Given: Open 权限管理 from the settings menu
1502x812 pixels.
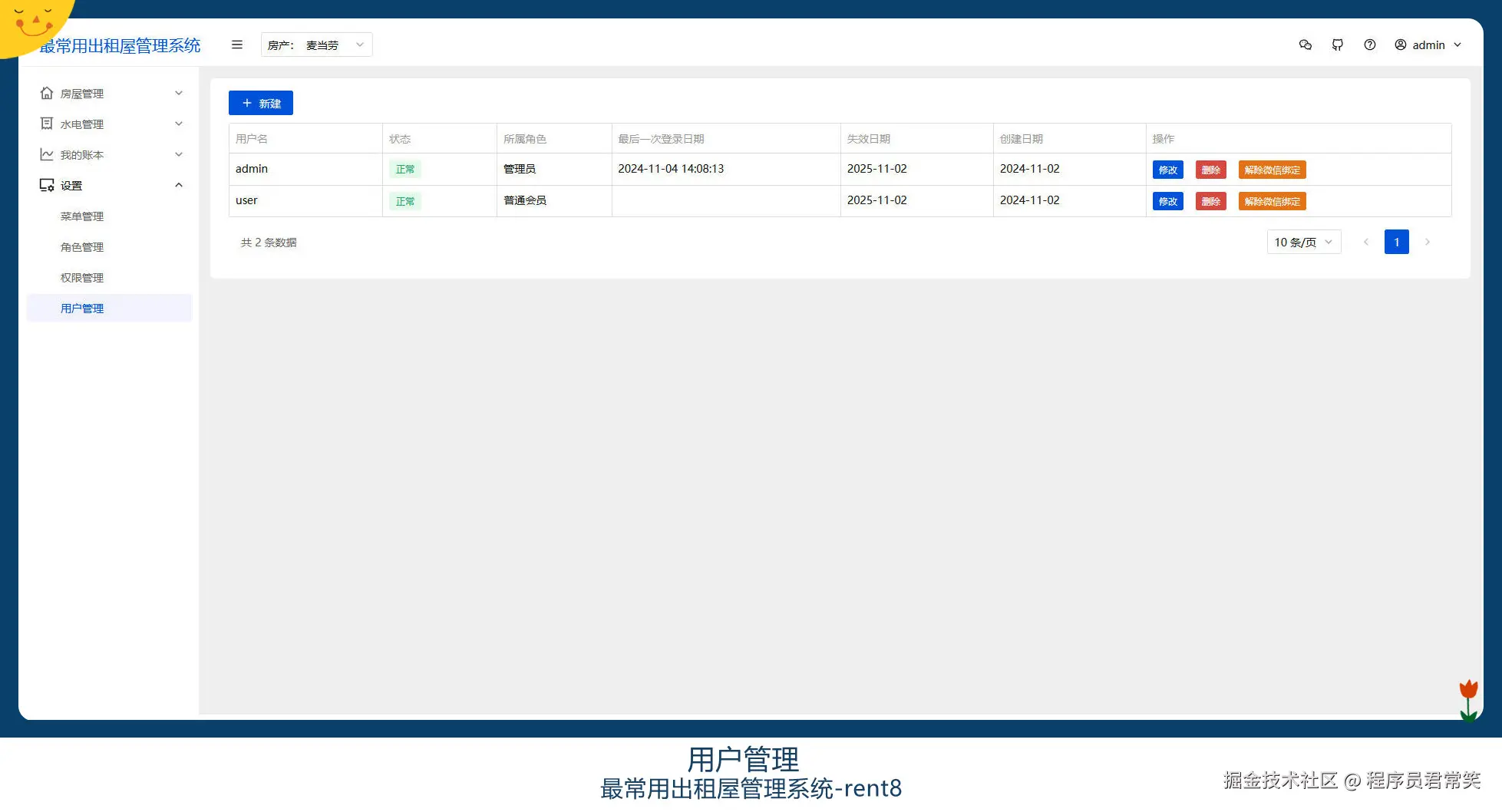Looking at the screenshot, I should 81,277.
